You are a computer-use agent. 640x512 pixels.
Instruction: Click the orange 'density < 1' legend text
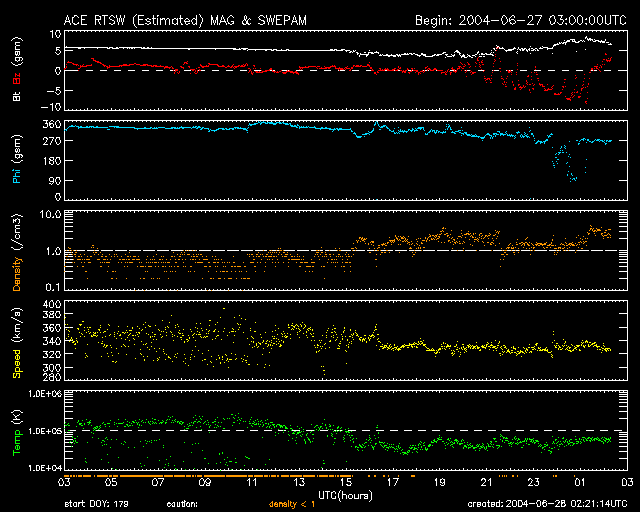click(x=292, y=504)
